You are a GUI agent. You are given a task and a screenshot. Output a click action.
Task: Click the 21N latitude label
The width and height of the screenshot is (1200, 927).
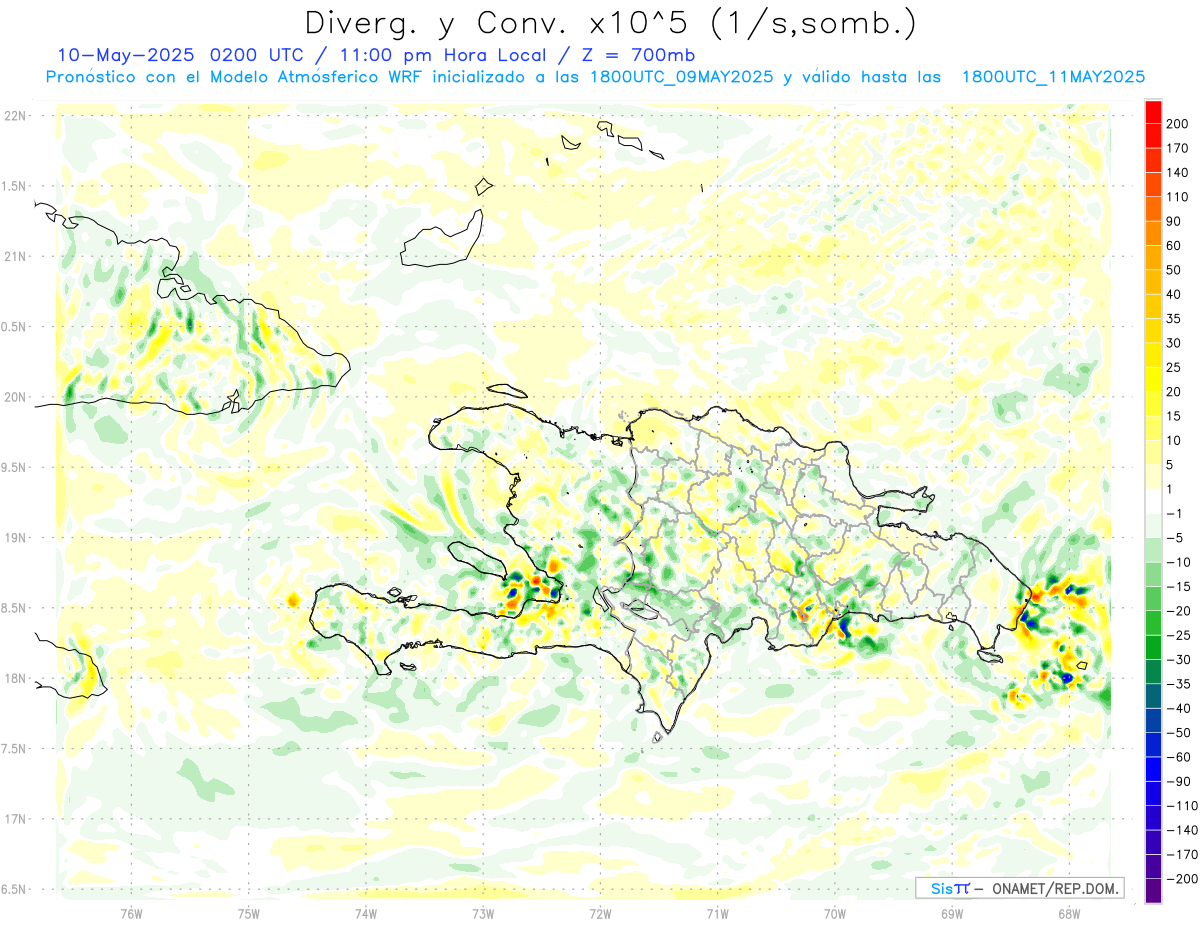15,256
